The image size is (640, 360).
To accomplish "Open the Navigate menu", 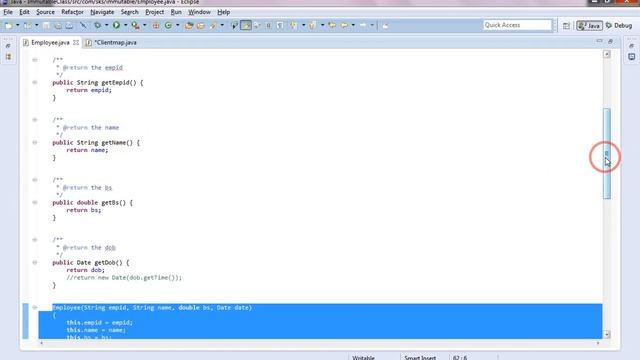I will pyautogui.click(x=102, y=12).
